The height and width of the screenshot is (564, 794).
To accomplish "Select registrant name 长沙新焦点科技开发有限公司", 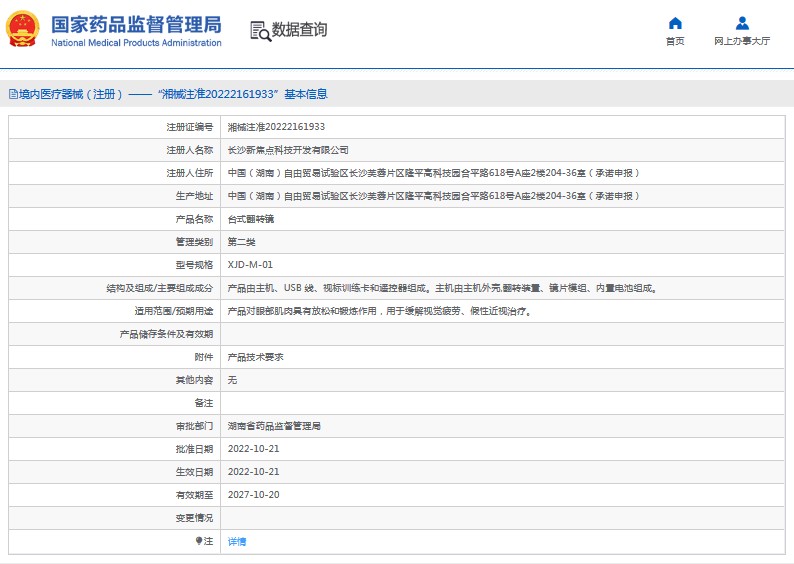I will (x=288, y=150).
